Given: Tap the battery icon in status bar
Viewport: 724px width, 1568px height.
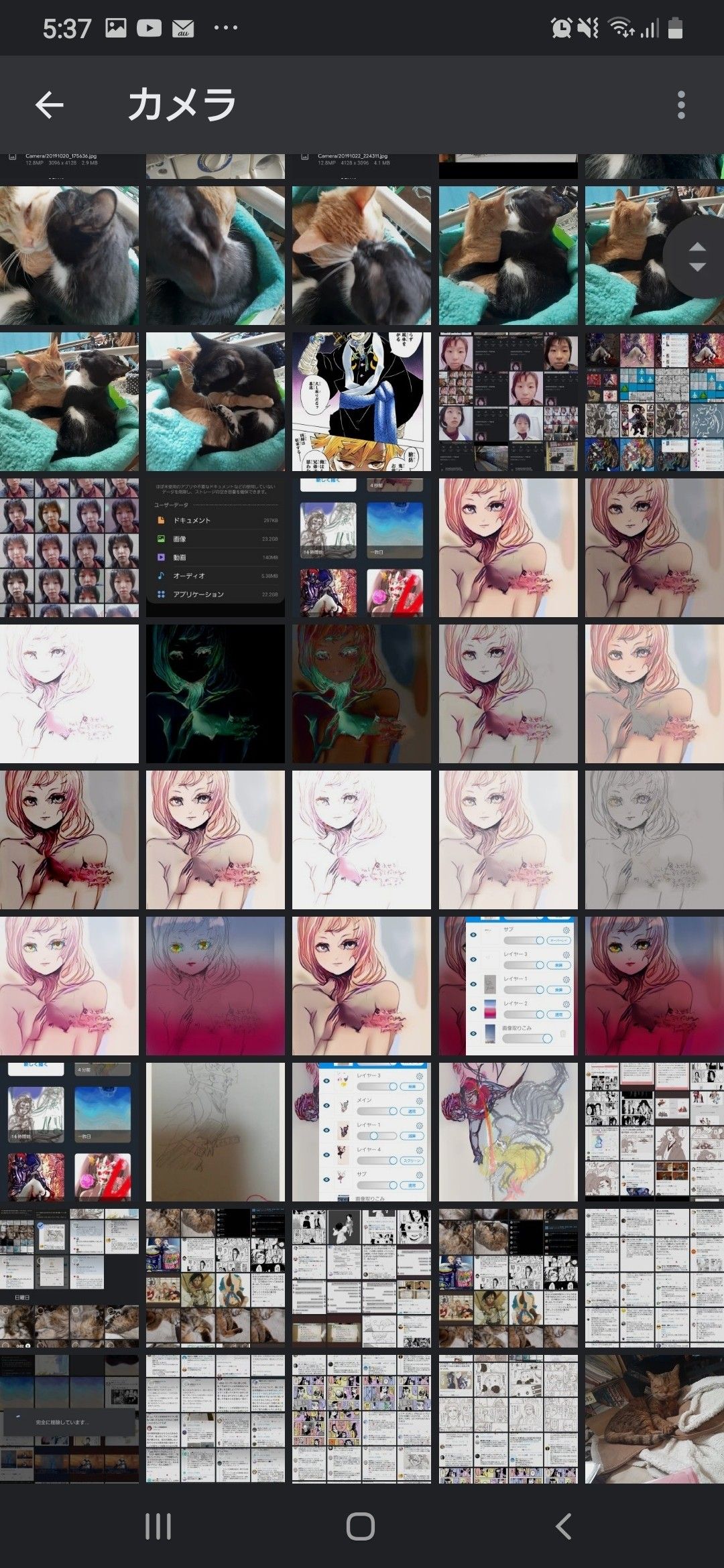Looking at the screenshot, I should pos(676,28).
